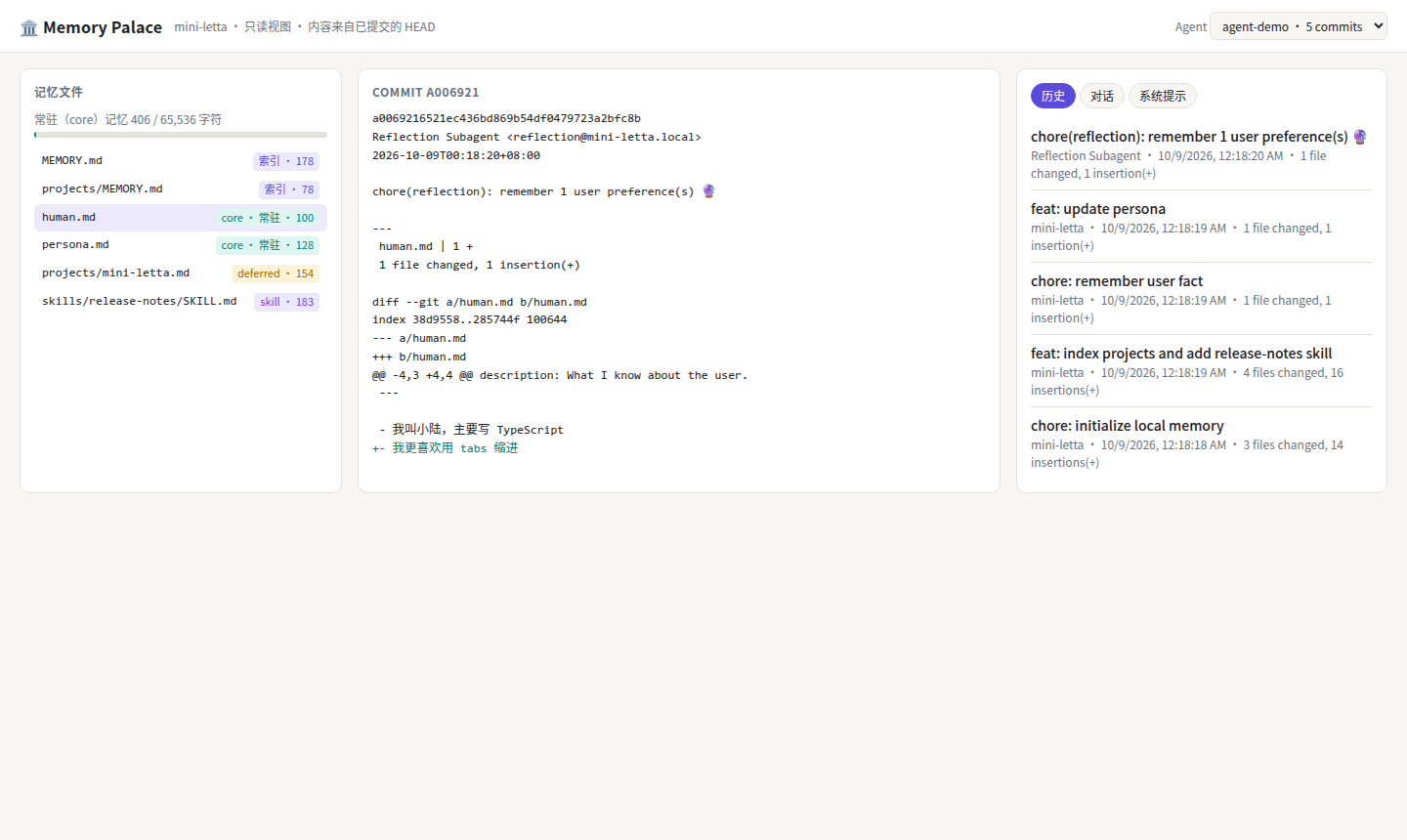Screen dimensions: 1407x840
Task: Click the COMMIT A006921 heading
Action: (426, 93)
